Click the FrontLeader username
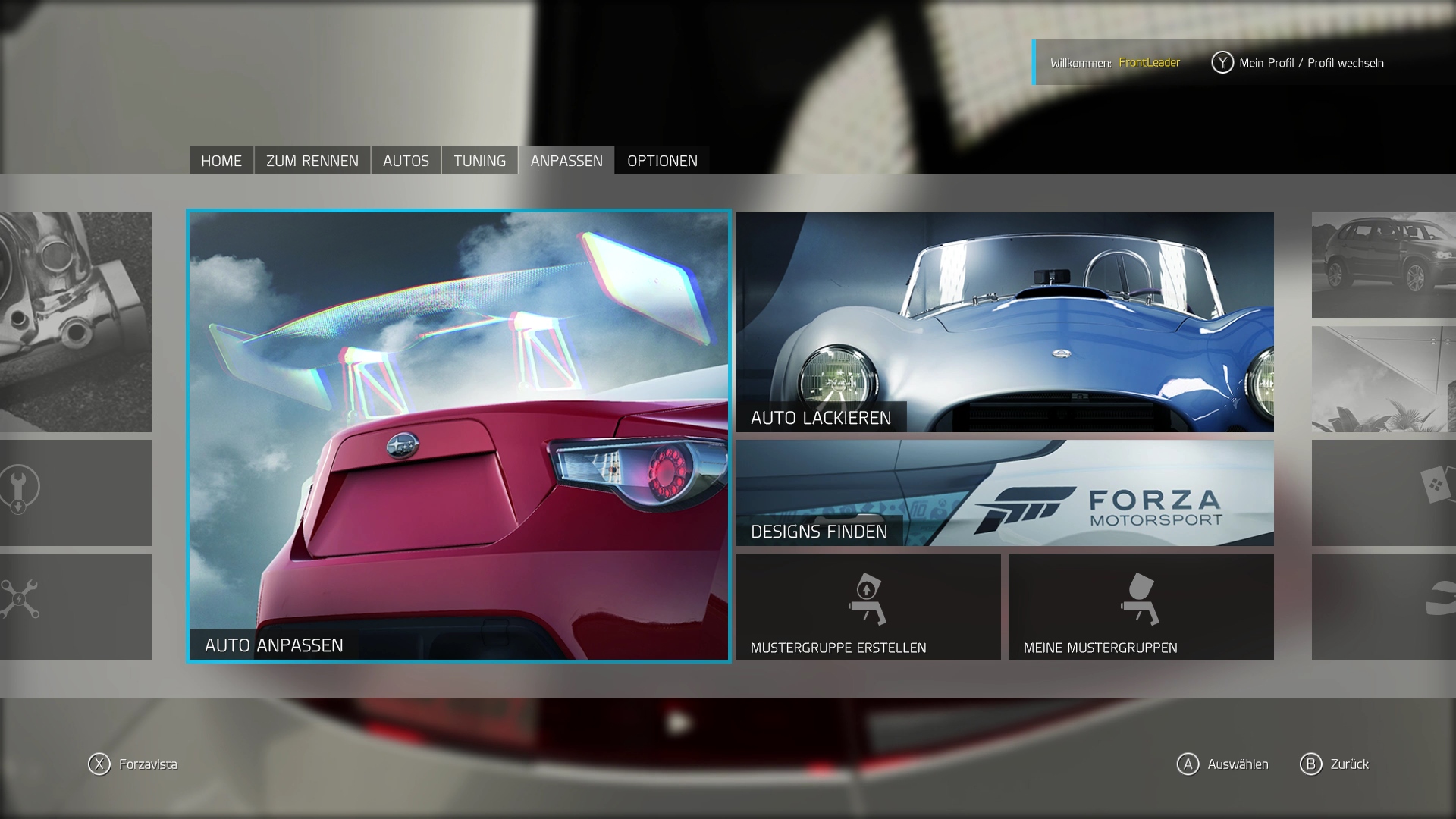This screenshot has width=1456, height=819. [x=1149, y=63]
